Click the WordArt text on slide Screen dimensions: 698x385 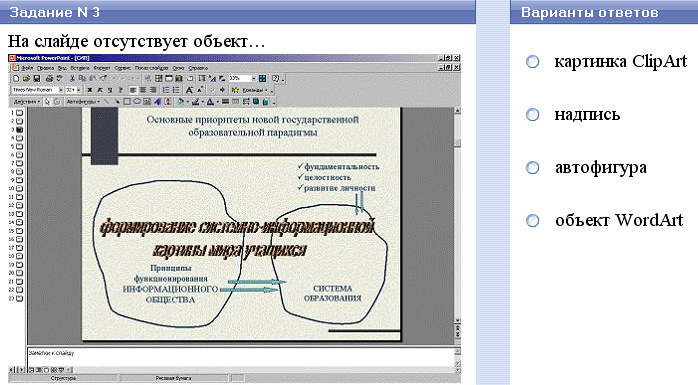pos(236,239)
